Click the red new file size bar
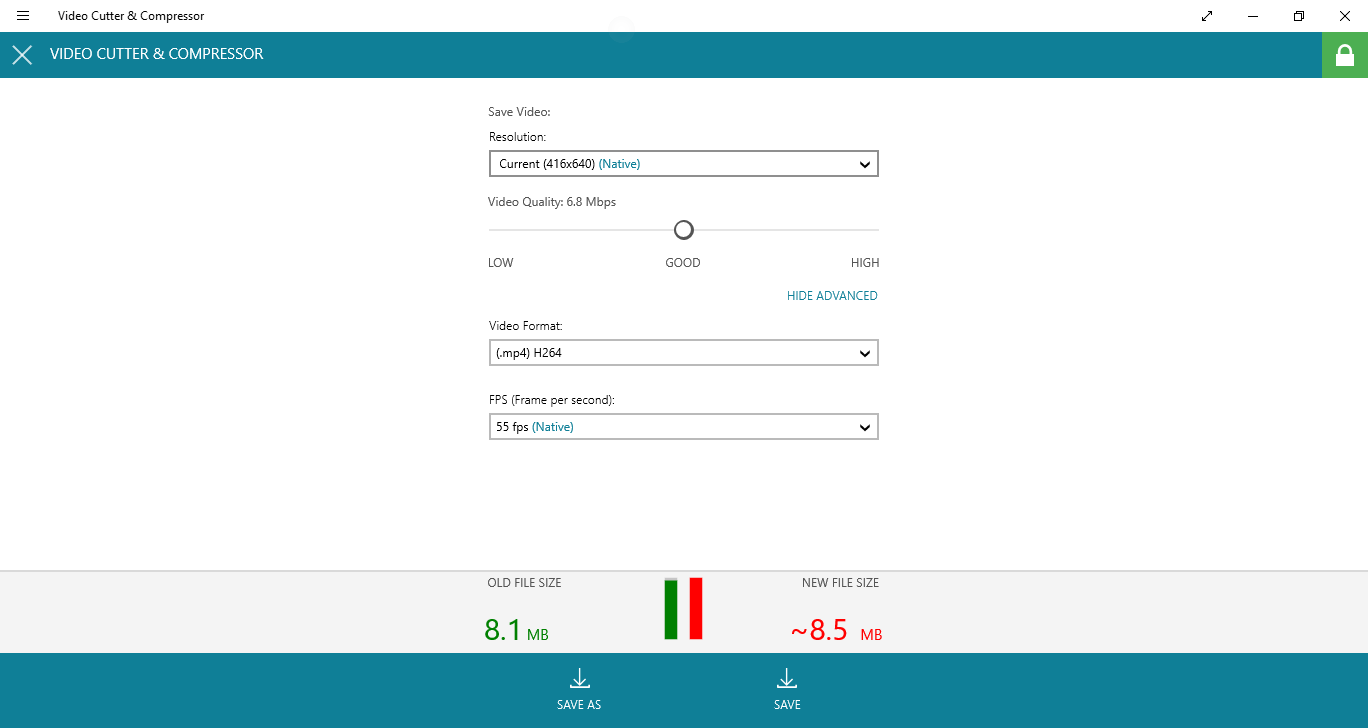Screen dimensions: 1368x728 [x=696, y=609]
